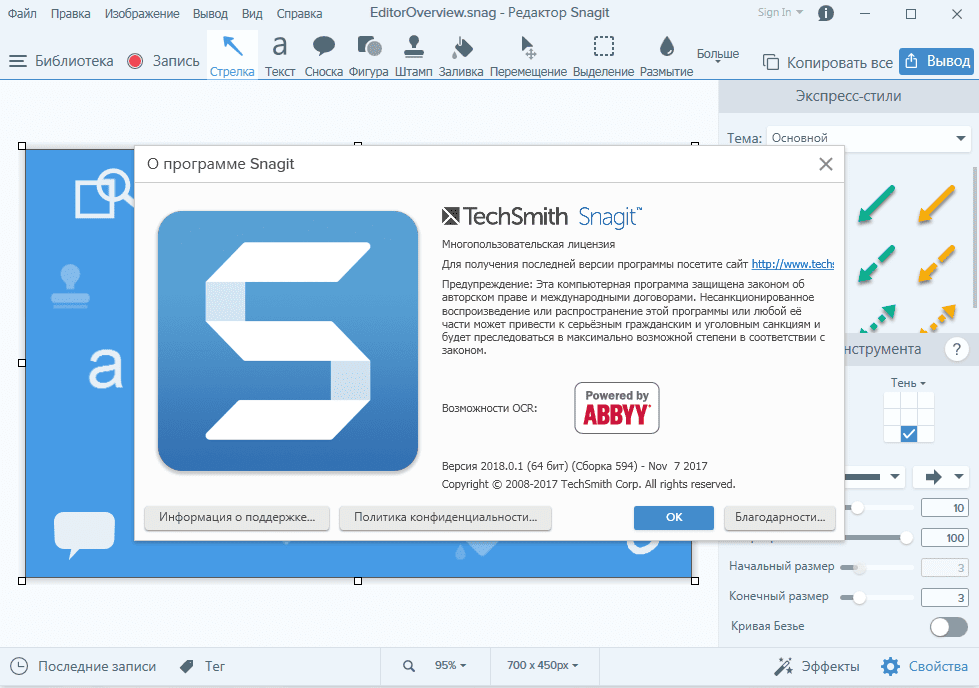Click the checked shadow direction cell
Viewport: 979px width, 688px height.
tap(908, 433)
